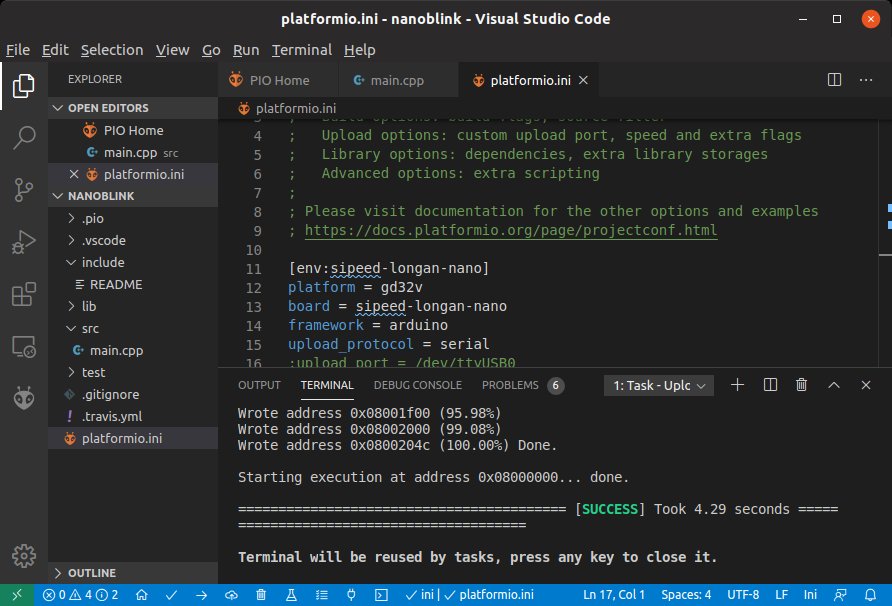The width and height of the screenshot is (892, 606).
Task: Open the Terminal menu in menu bar
Action: pyautogui.click(x=301, y=50)
